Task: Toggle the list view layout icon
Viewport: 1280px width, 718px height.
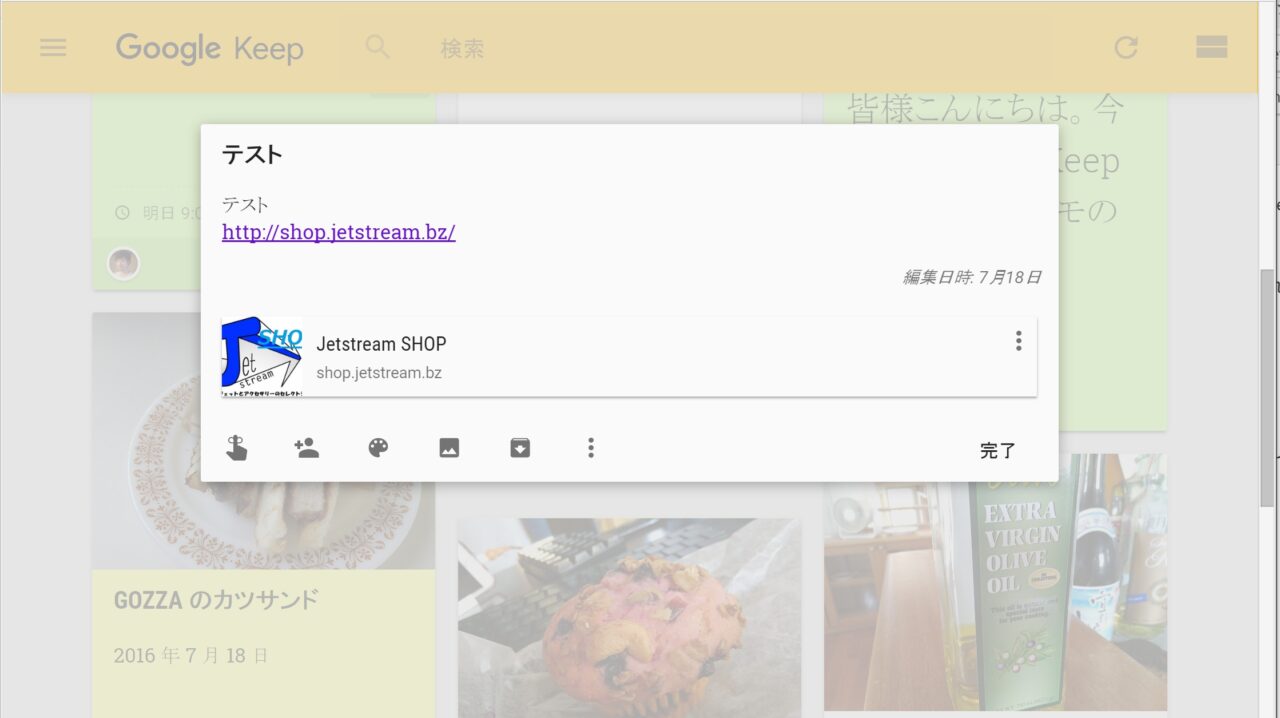Action: pos(1211,47)
